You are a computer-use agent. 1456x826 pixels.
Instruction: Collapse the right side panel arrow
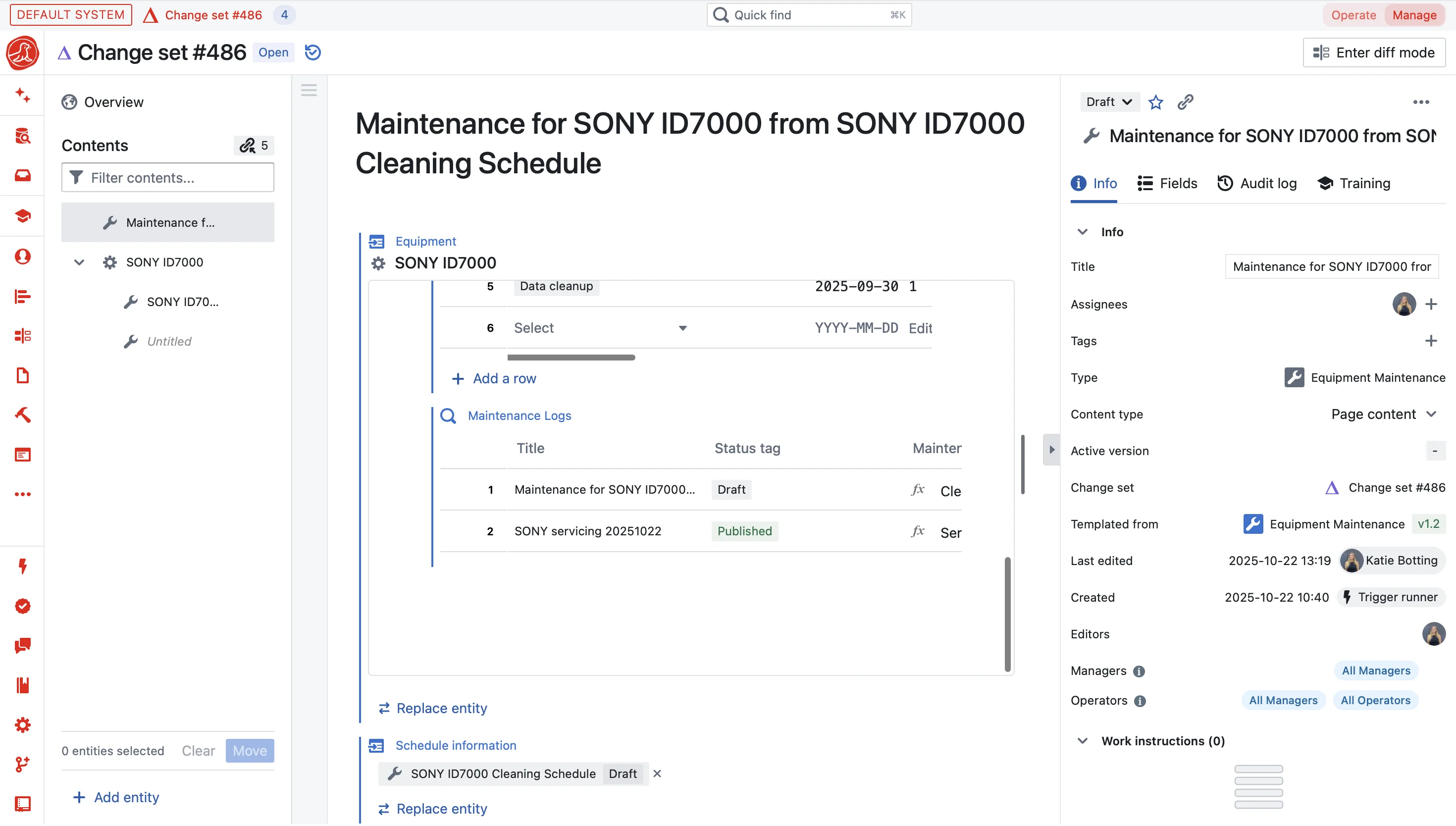[x=1051, y=449]
